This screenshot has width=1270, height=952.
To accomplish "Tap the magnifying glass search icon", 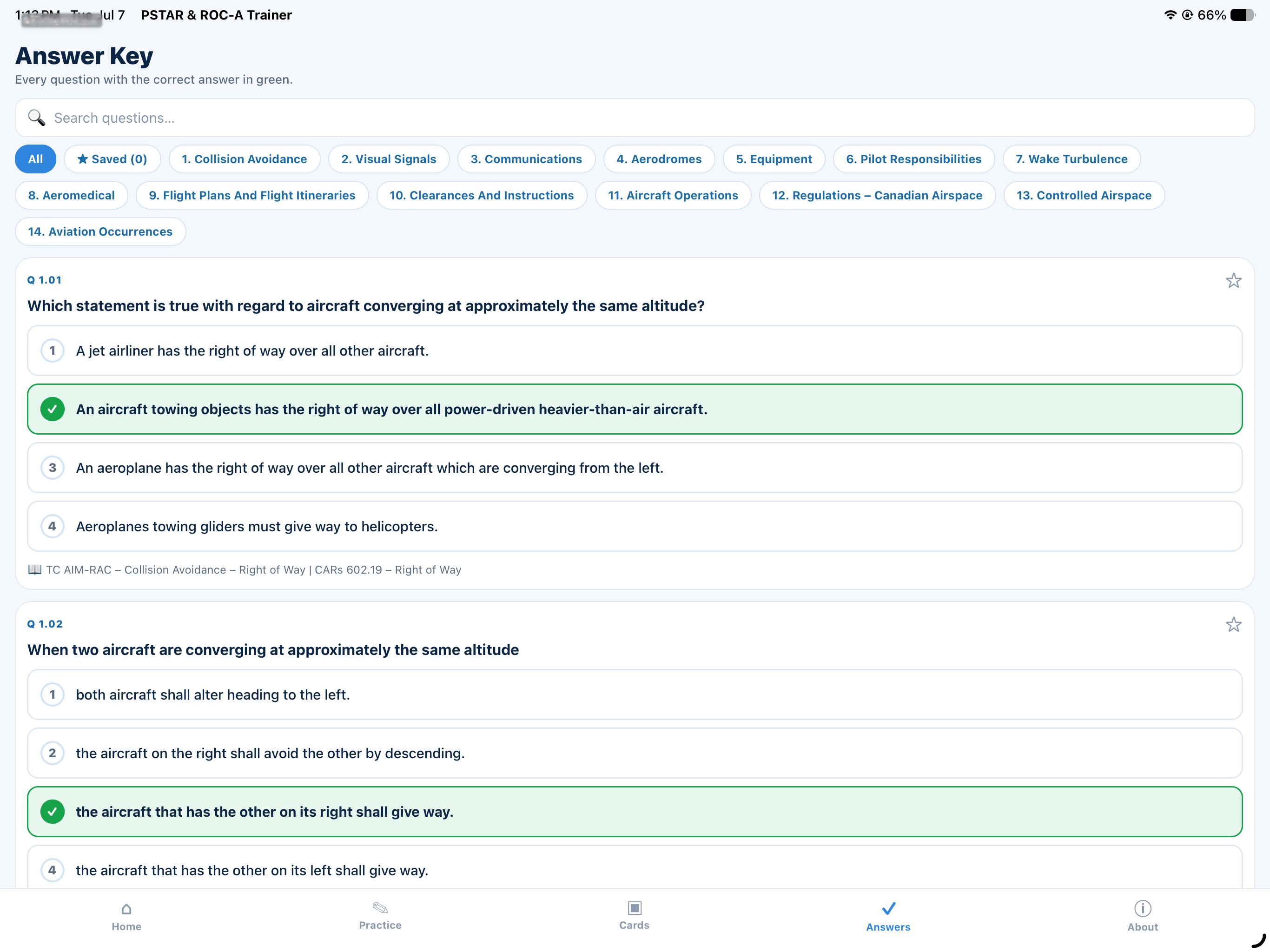I will (x=37, y=118).
